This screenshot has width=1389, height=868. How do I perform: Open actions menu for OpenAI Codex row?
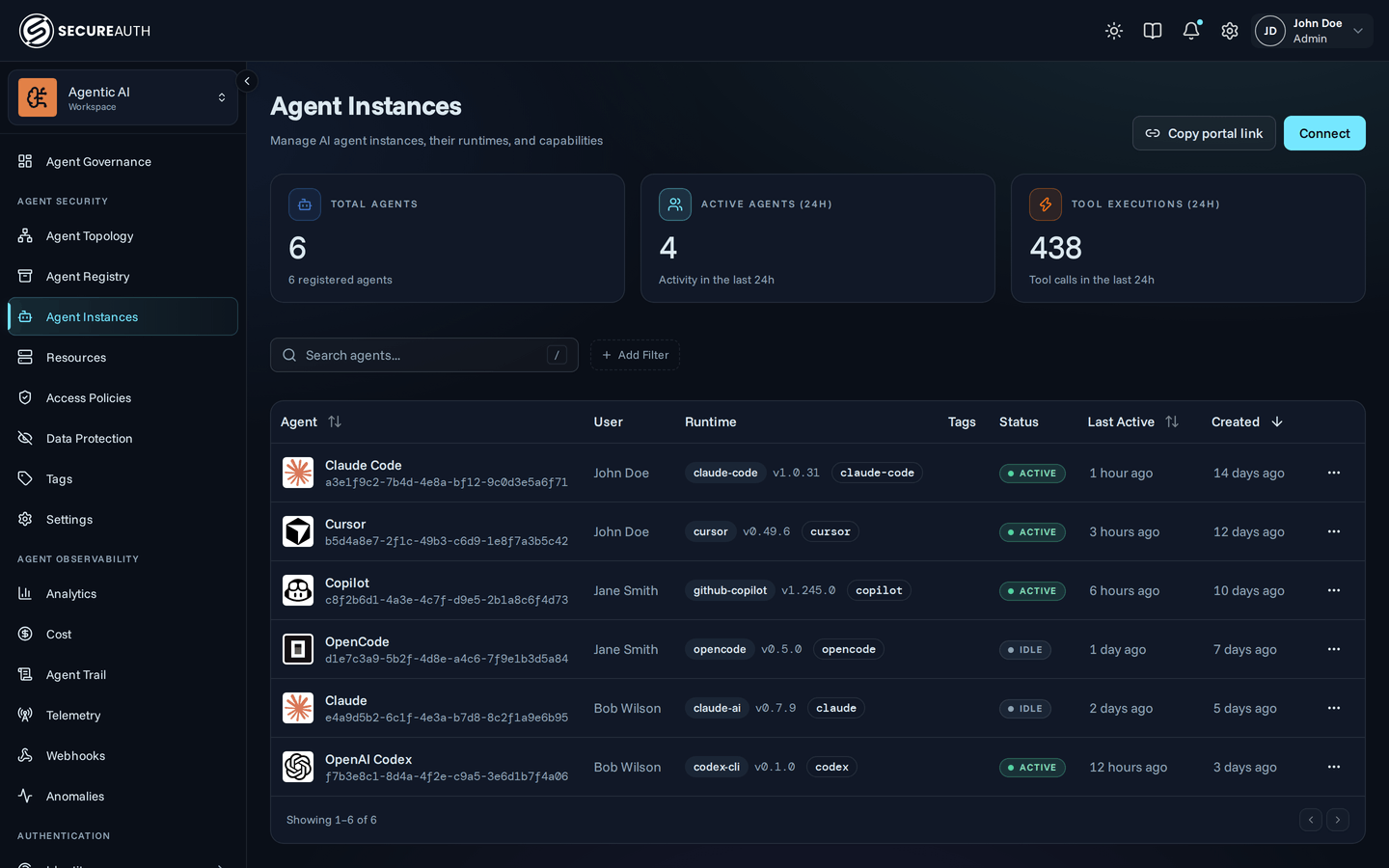[1334, 767]
